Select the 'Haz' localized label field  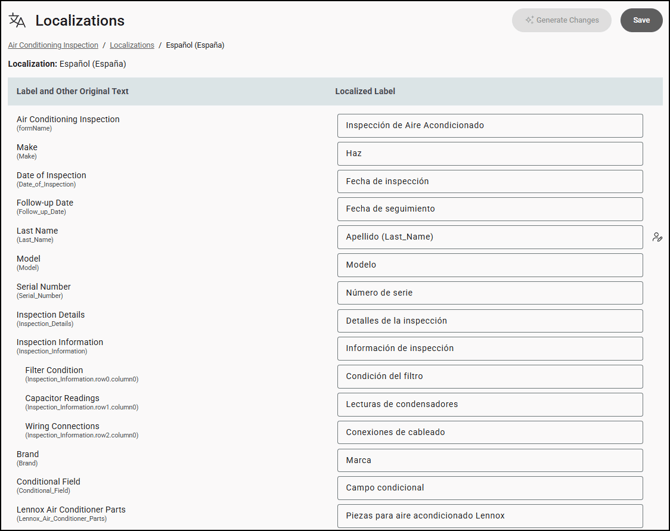pos(490,153)
